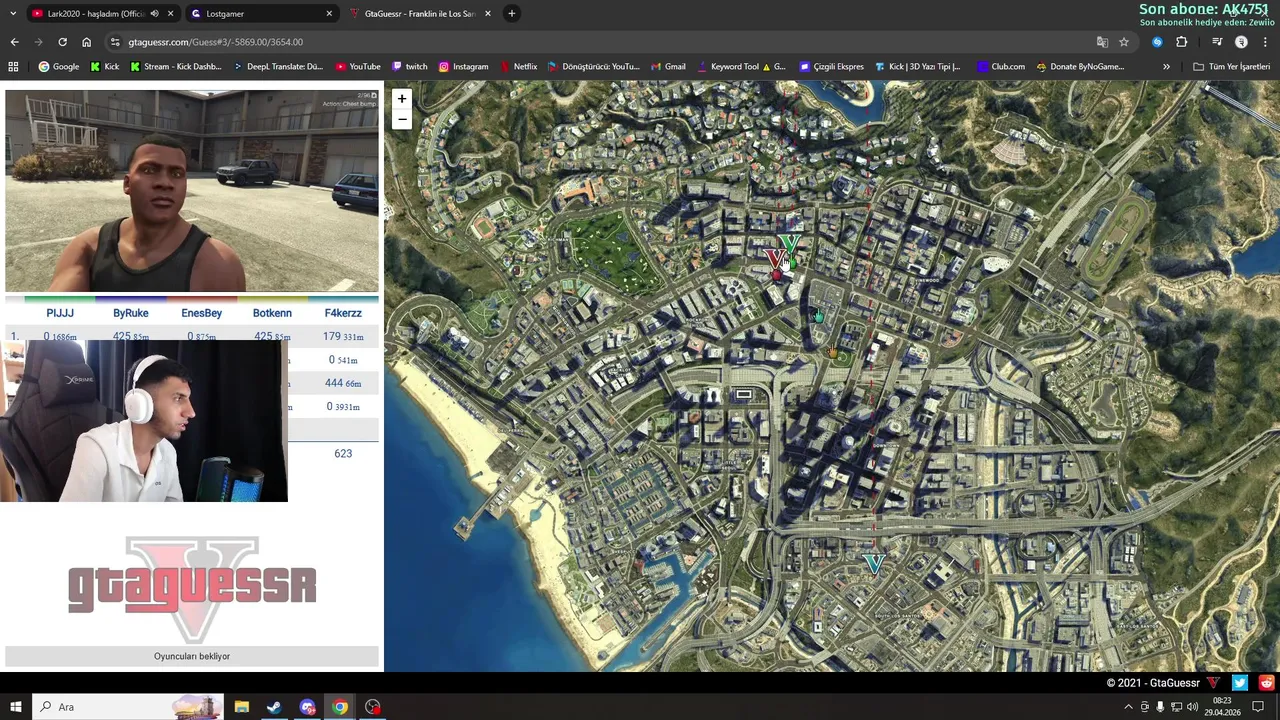Click the address bar URL field
This screenshot has width=1280, height=720.
point(600,42)
